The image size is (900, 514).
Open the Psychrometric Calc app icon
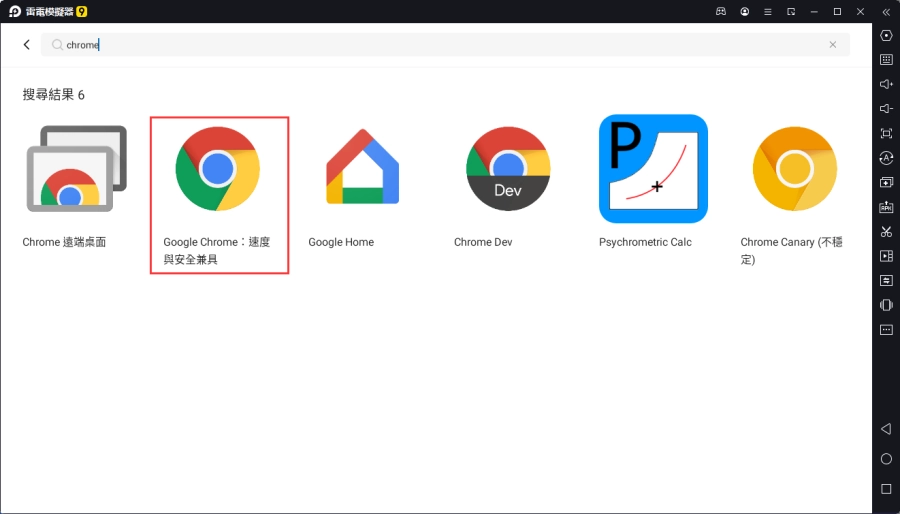653,169
